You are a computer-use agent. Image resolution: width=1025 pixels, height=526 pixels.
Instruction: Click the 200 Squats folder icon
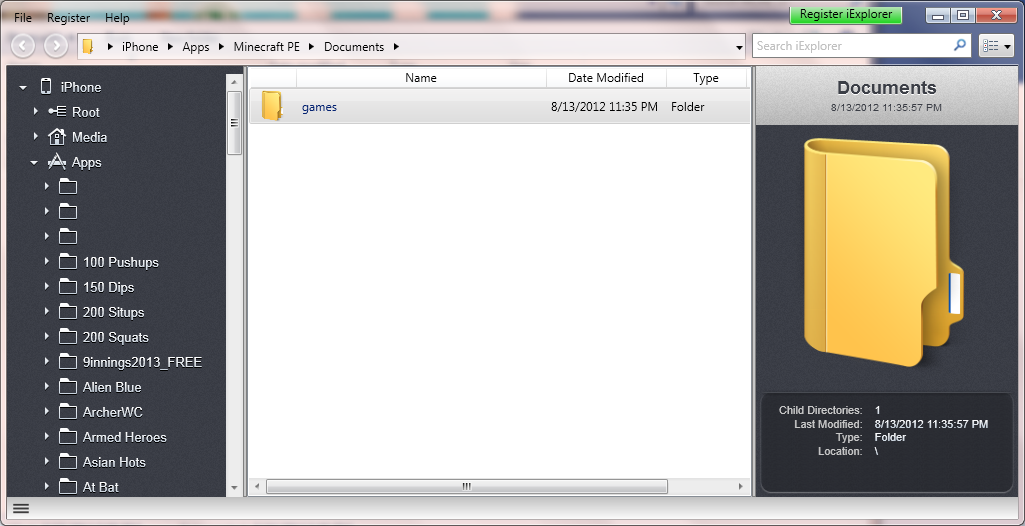[68, 337]
